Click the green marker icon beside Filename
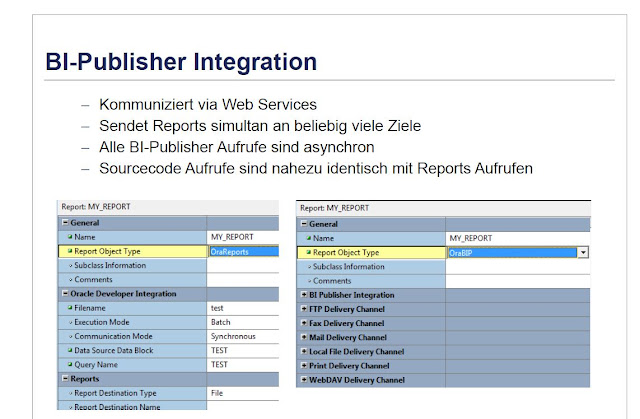 point(70,308)
